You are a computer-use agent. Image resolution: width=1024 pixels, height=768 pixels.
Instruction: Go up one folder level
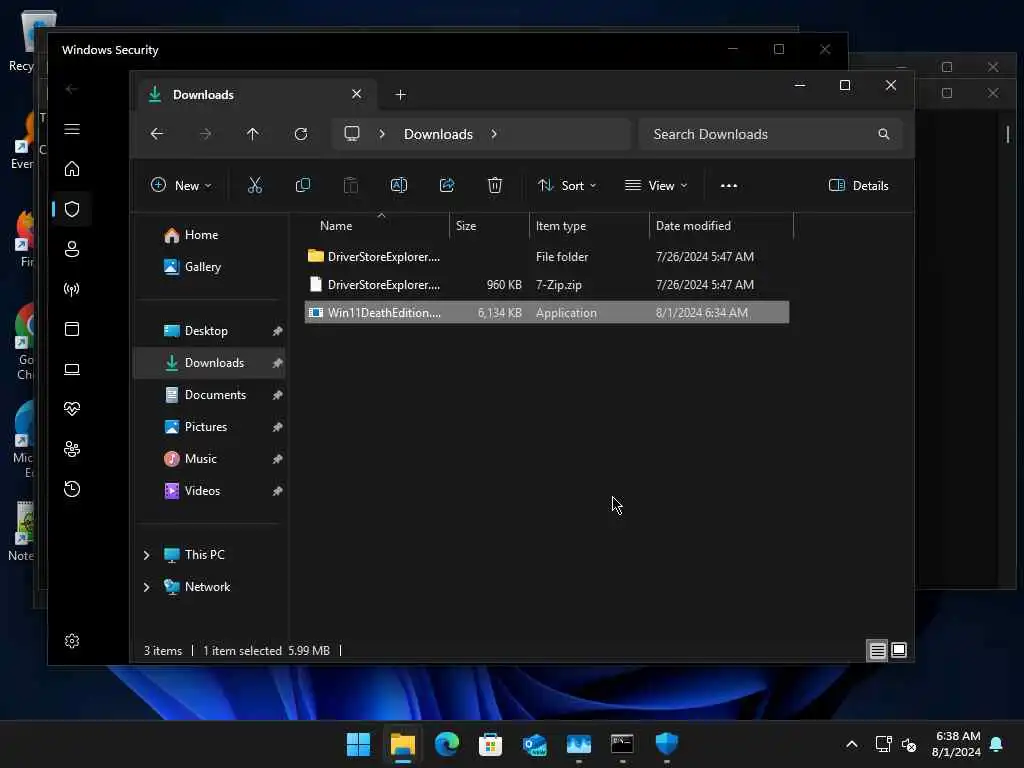click(x=253, y=134)
